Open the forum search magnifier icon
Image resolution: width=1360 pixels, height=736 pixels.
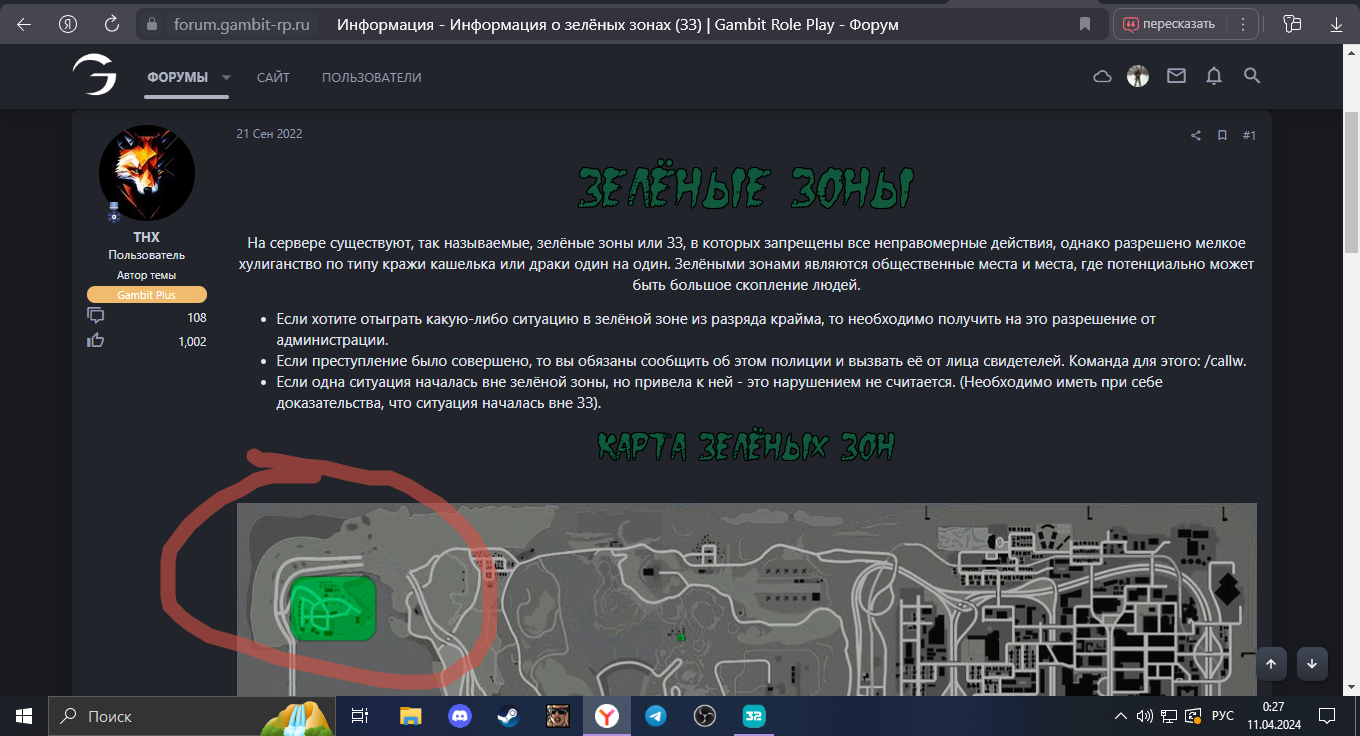1251,76
